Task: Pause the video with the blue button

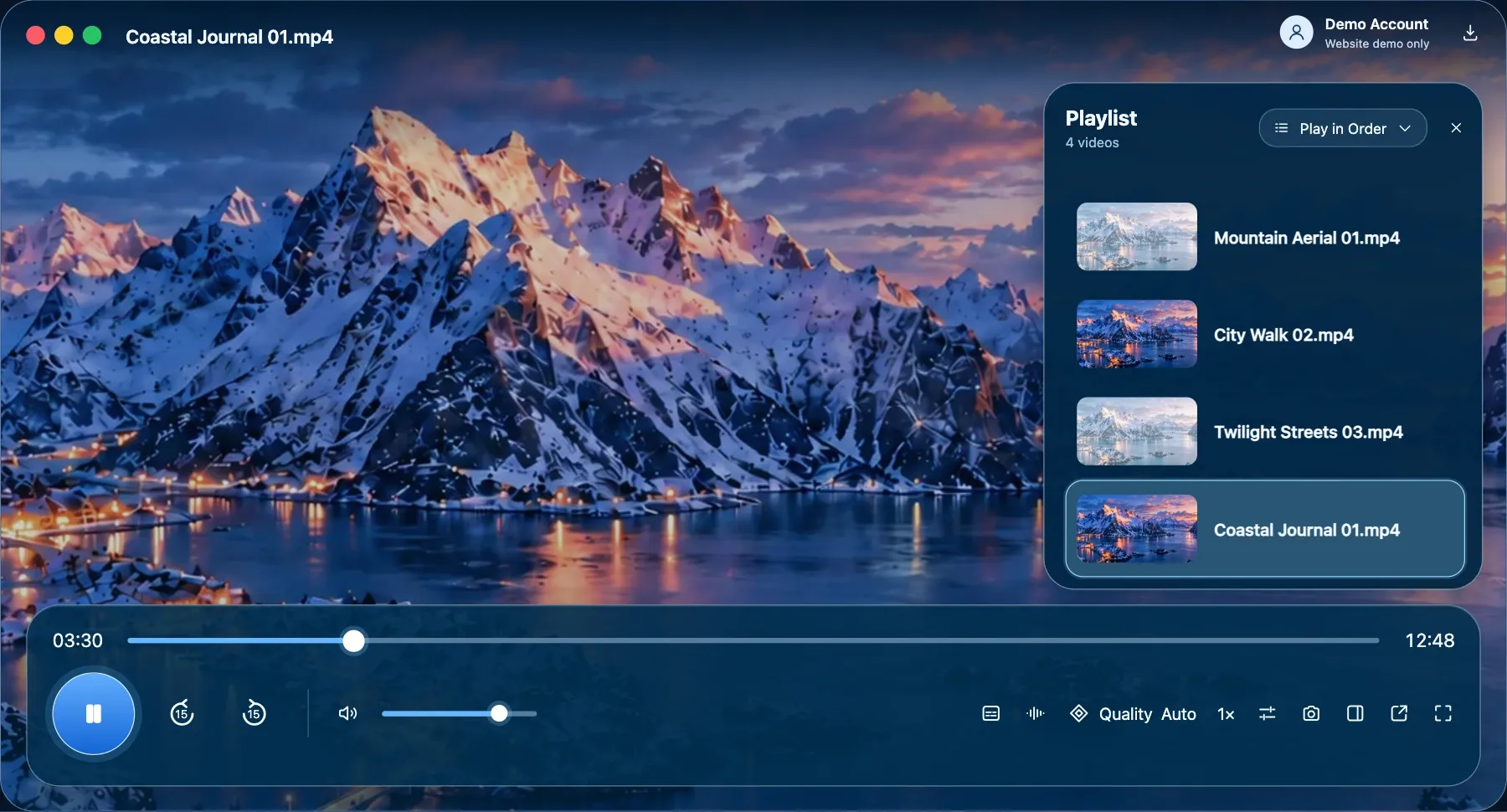Action: tap(94, 714)
